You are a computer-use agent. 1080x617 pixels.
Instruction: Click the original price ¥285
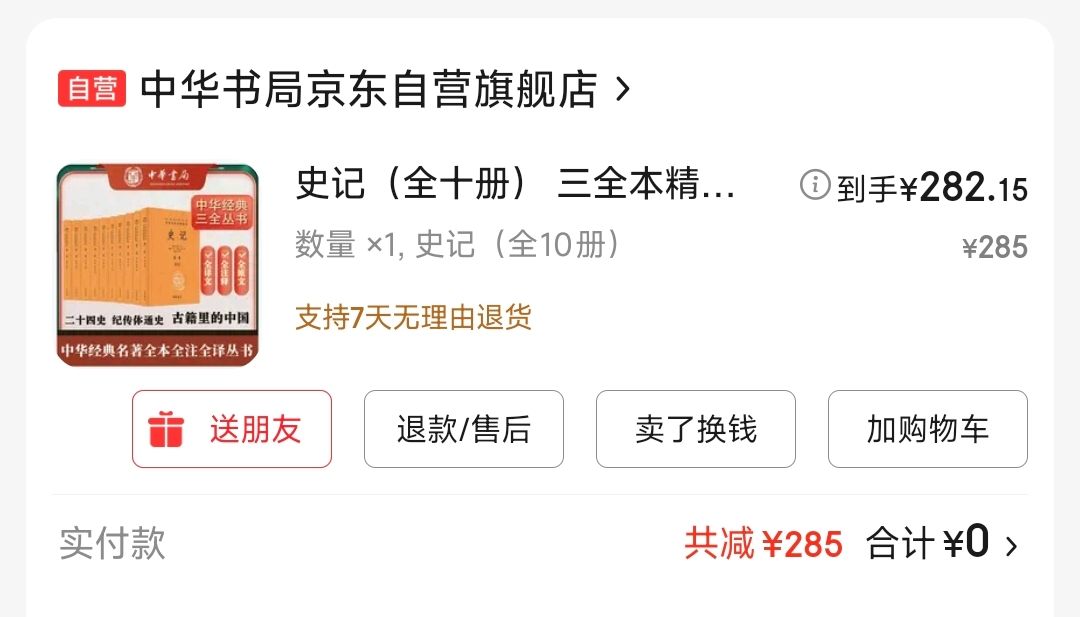[x=995, y=247]
